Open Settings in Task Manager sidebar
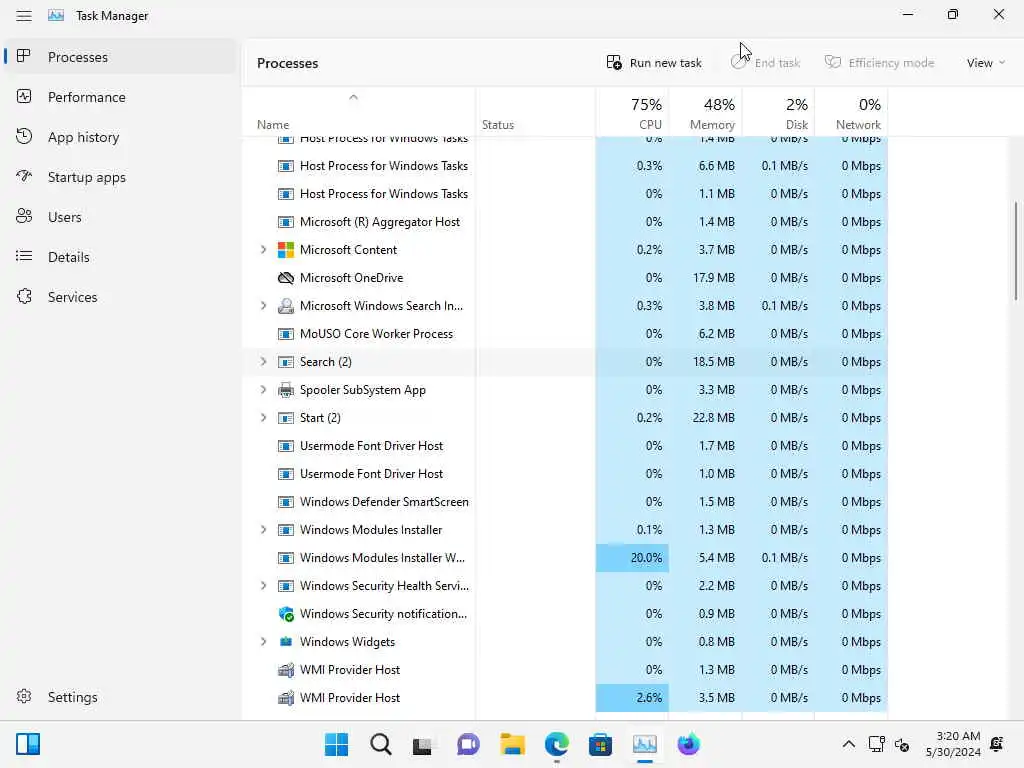Viewport: 1024px width, 768px height. (x=121, y=697)
